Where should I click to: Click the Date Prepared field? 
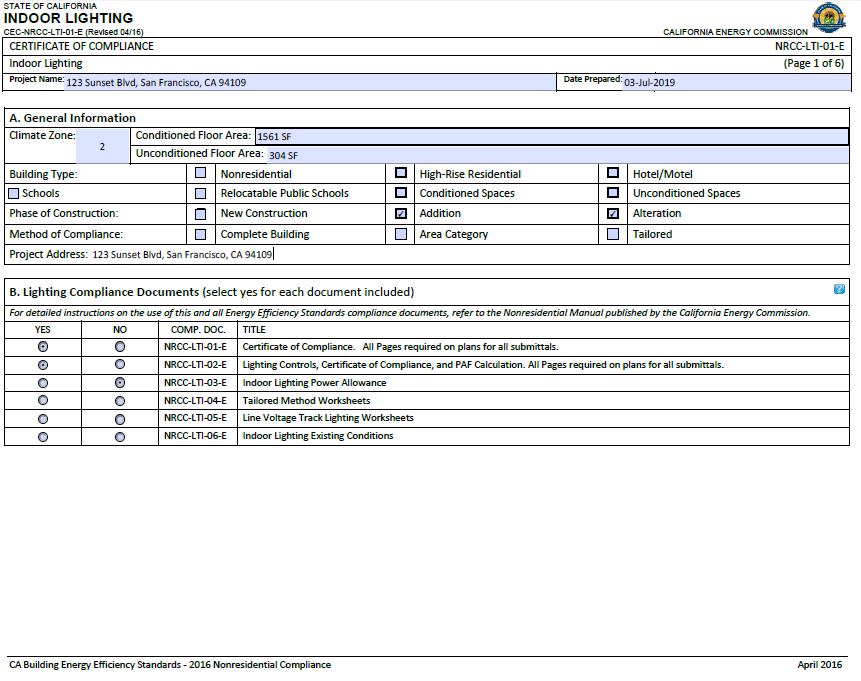coord(735,82)
